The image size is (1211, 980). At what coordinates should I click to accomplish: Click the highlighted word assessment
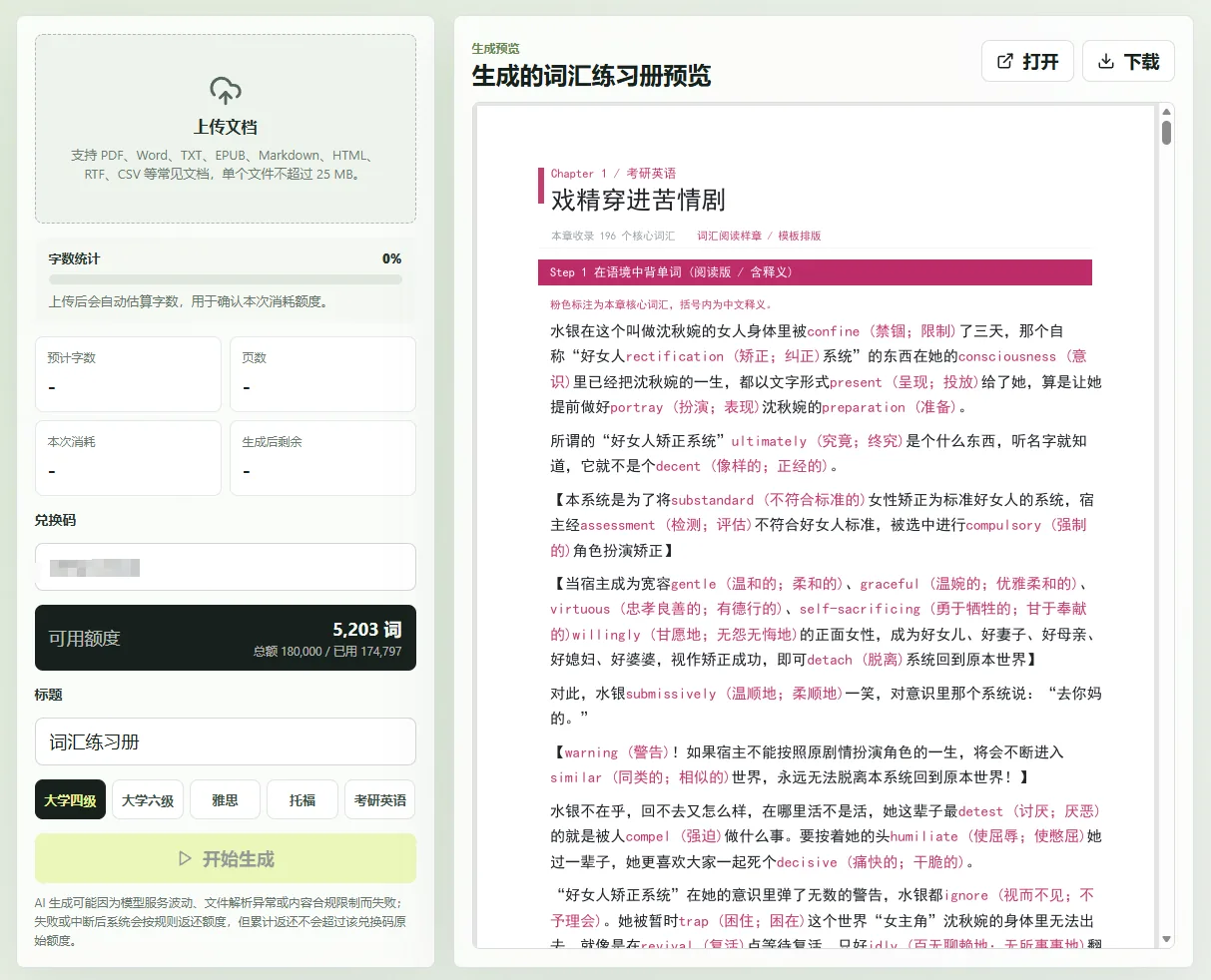(x=618, y=525)
